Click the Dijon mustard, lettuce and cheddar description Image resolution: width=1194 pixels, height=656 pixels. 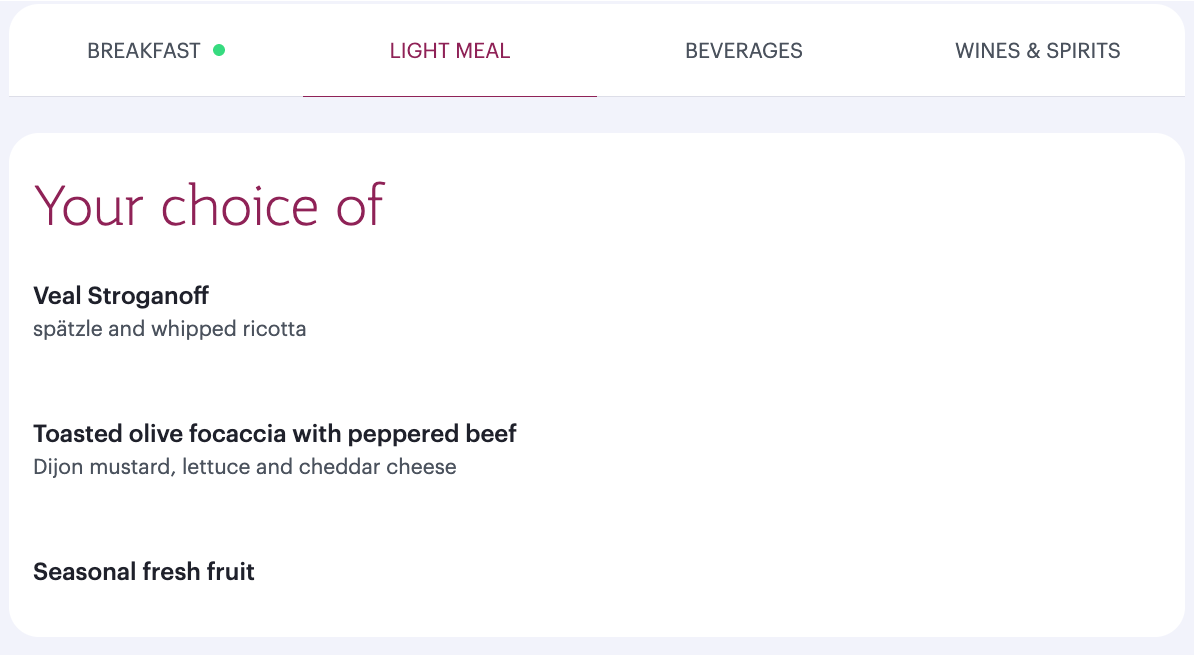[x=244, y=467]
